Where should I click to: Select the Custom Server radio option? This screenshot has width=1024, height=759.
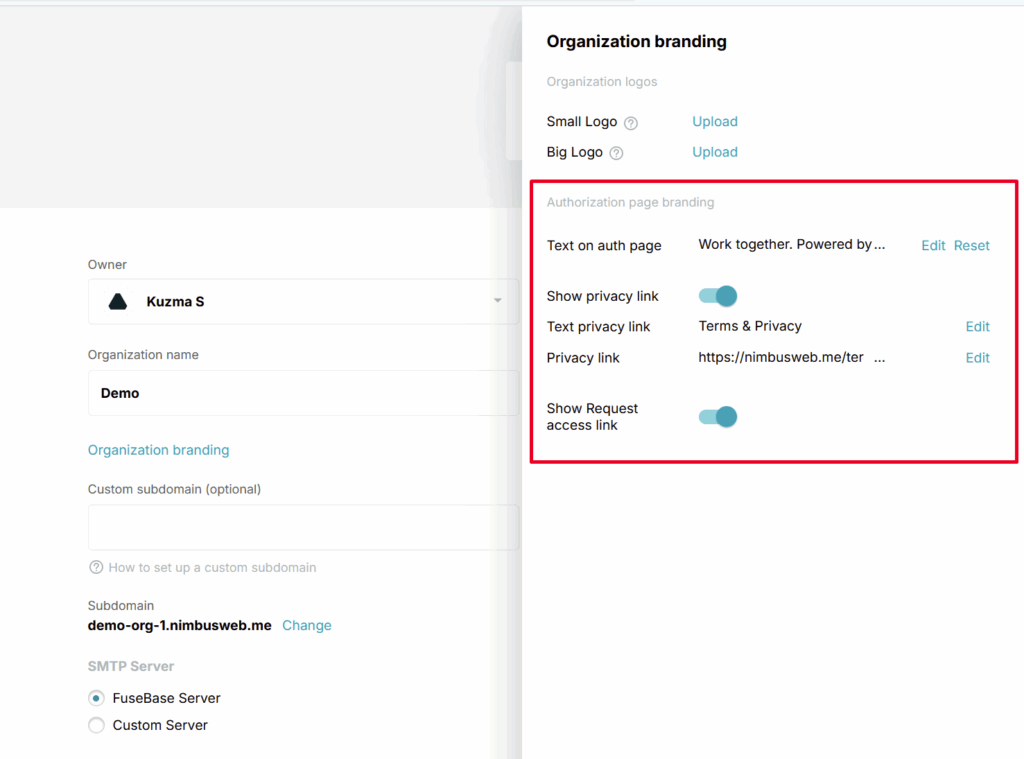pos(97,725)
